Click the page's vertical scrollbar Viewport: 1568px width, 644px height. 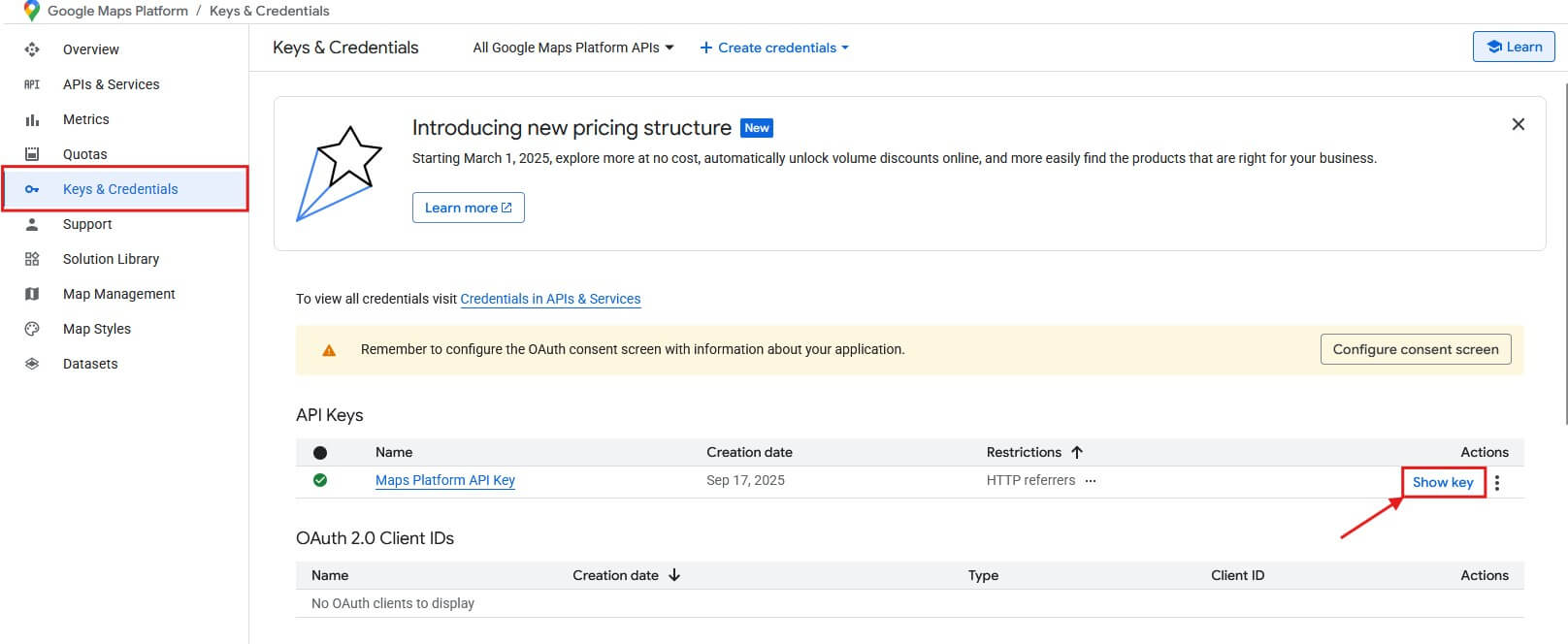[x=1565, y=252]
